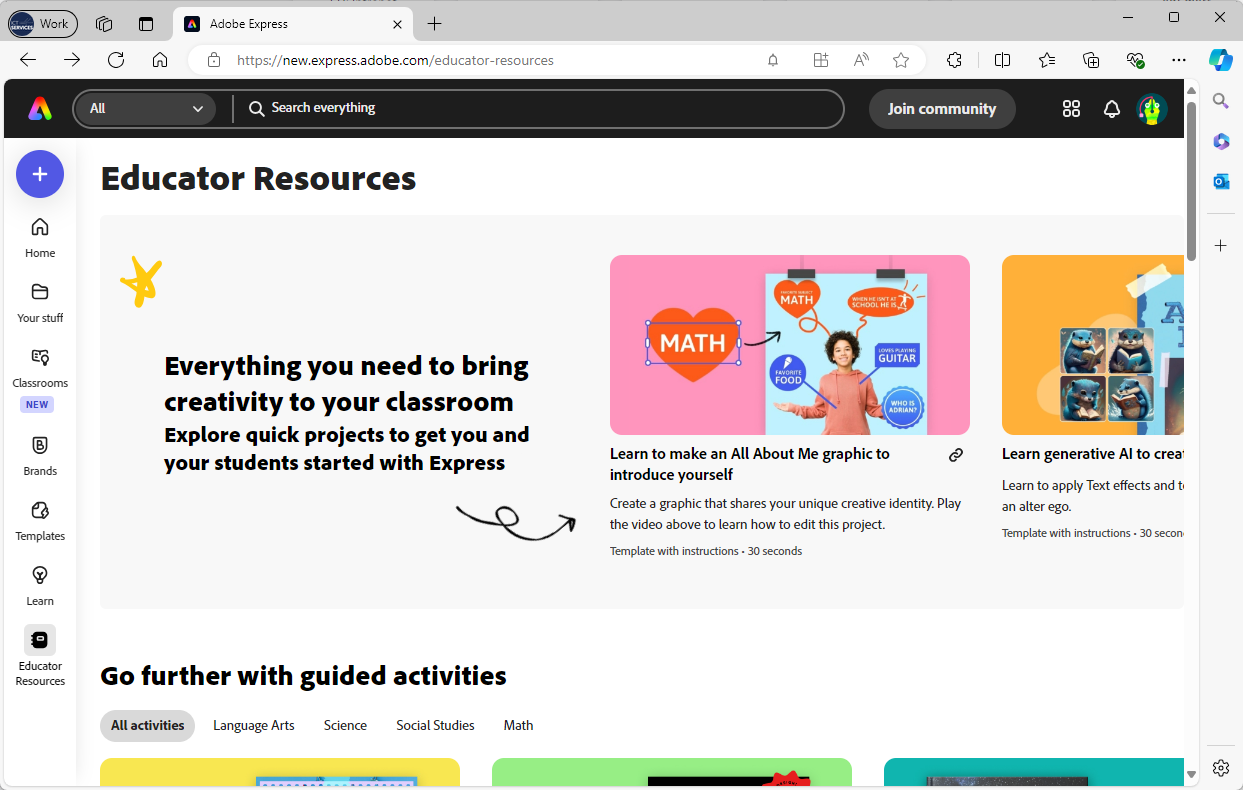The image size is (1243, 790).
Task: Open the favorites list icon
Action: coord(1047,60)
